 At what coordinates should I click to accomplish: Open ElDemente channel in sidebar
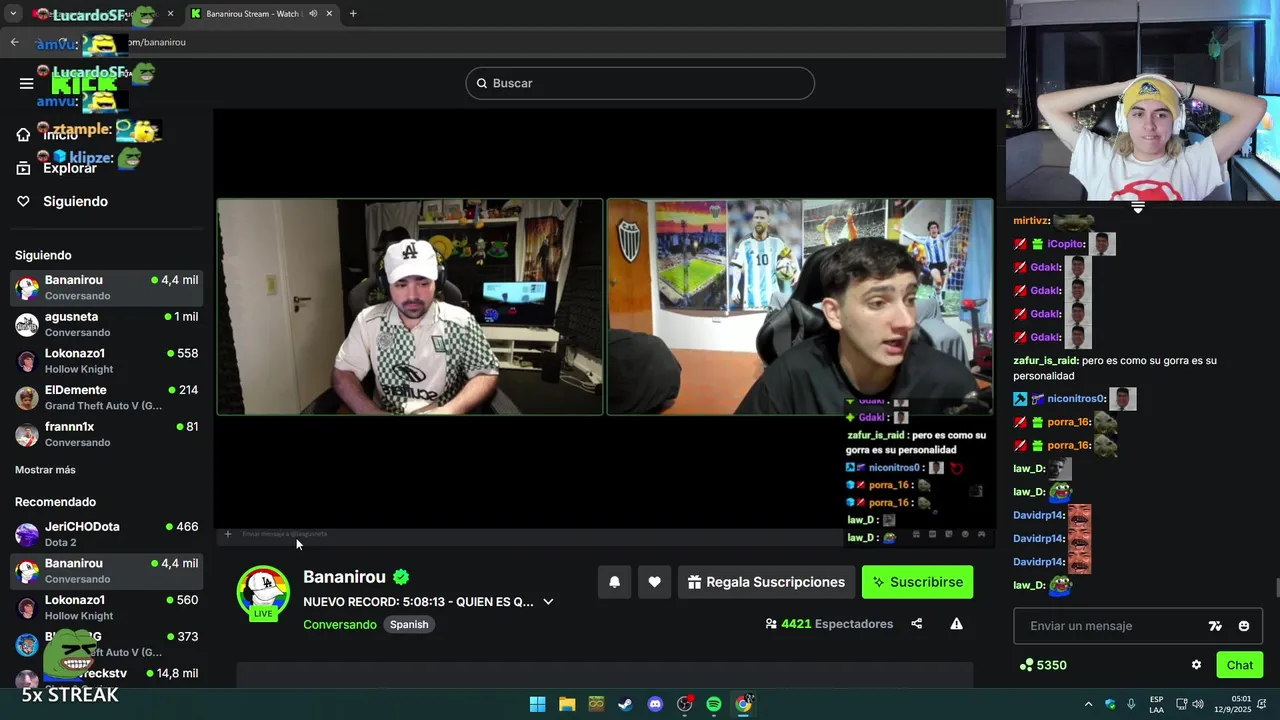[107, 397]
